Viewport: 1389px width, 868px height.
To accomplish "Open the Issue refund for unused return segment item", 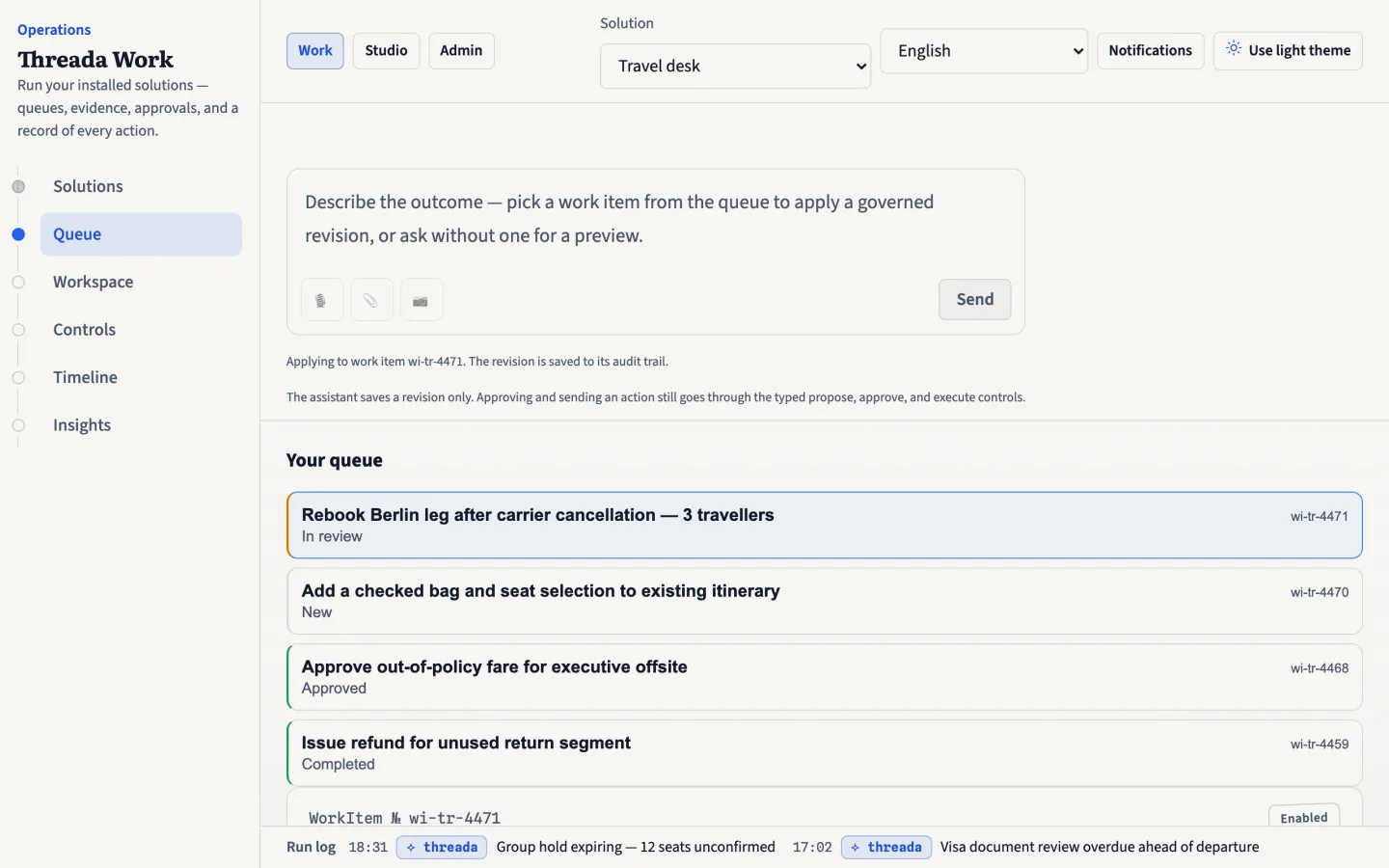I will pos(825,753).
